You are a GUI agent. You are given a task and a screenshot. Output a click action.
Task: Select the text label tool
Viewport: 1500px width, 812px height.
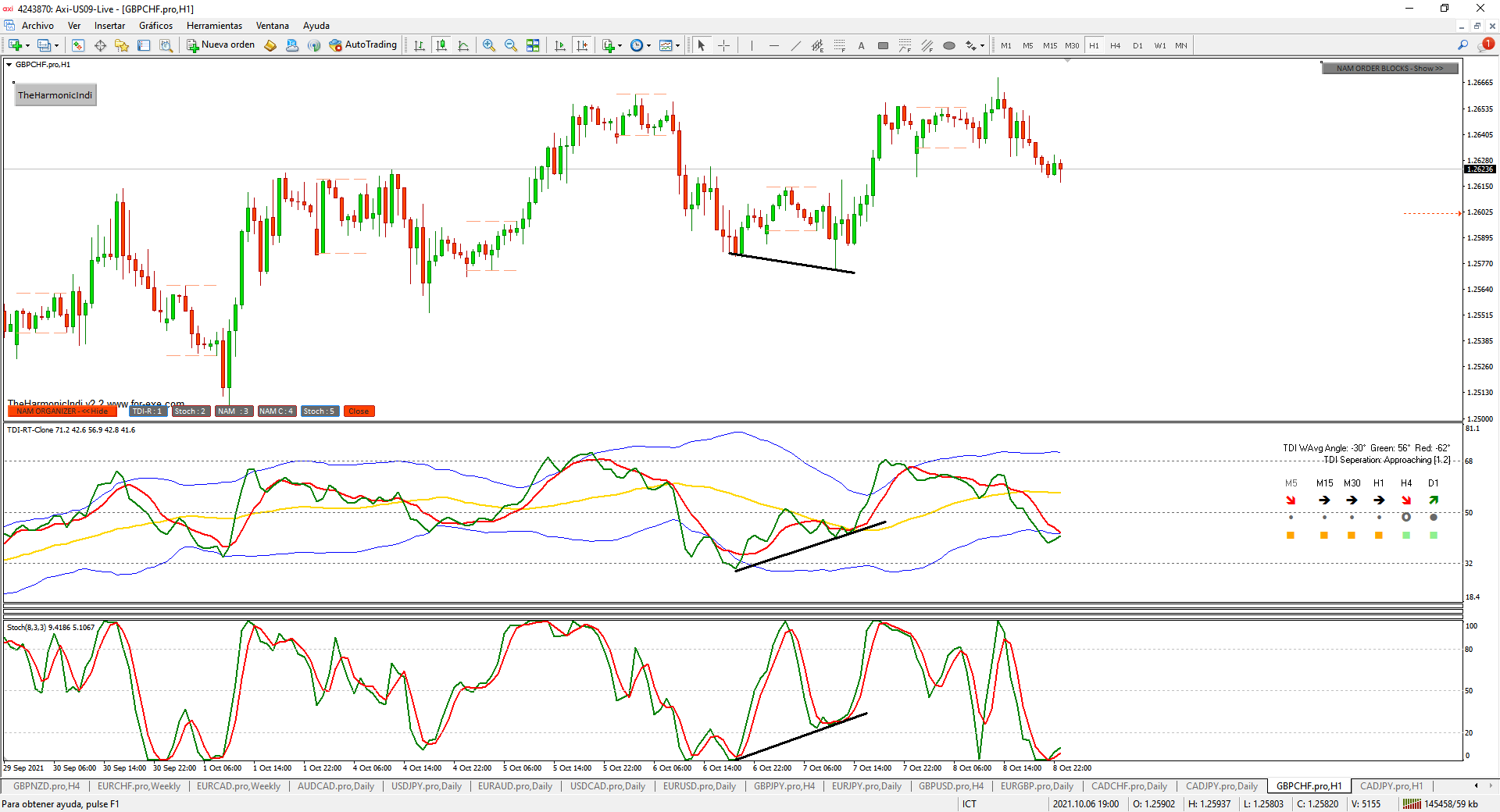(861, 45)
